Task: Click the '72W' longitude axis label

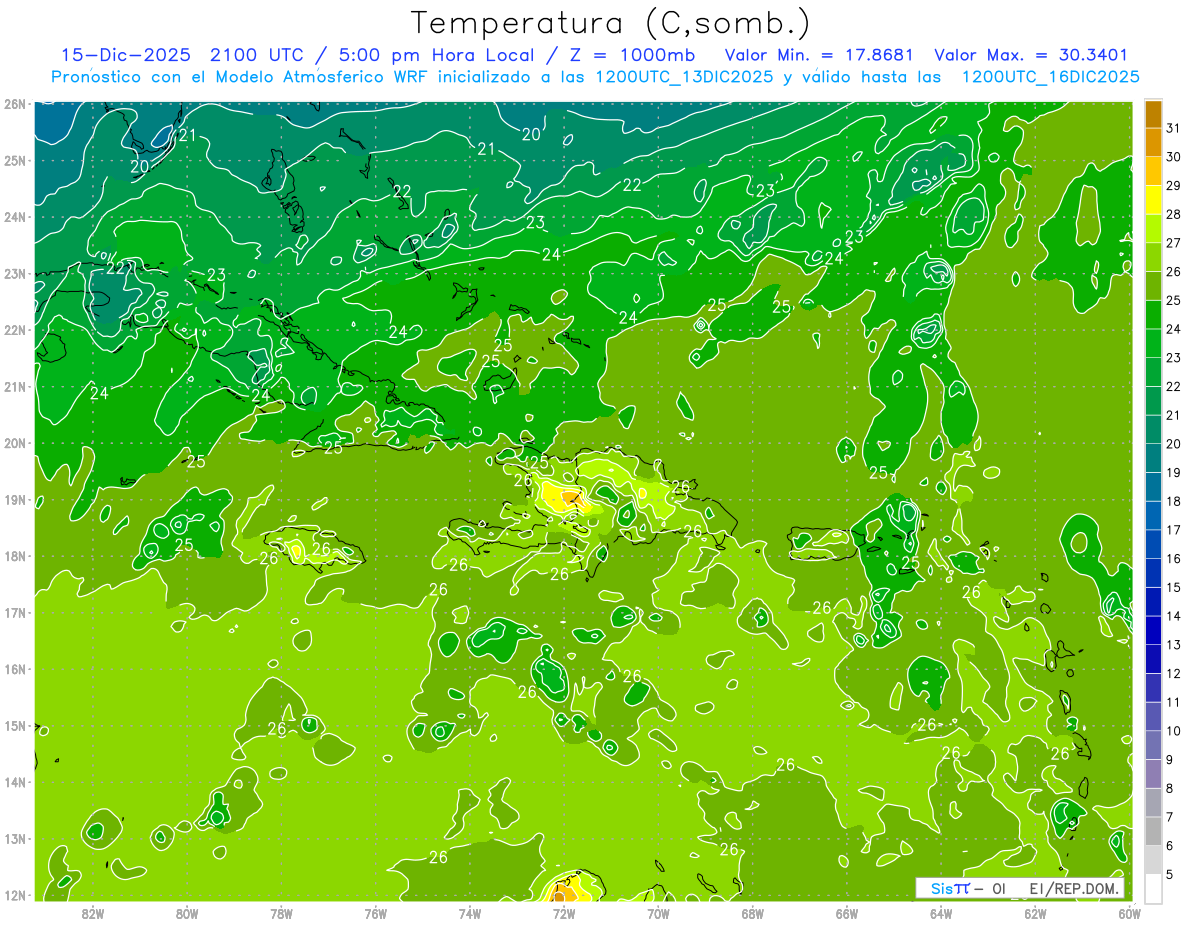Action: coord(564,913)
